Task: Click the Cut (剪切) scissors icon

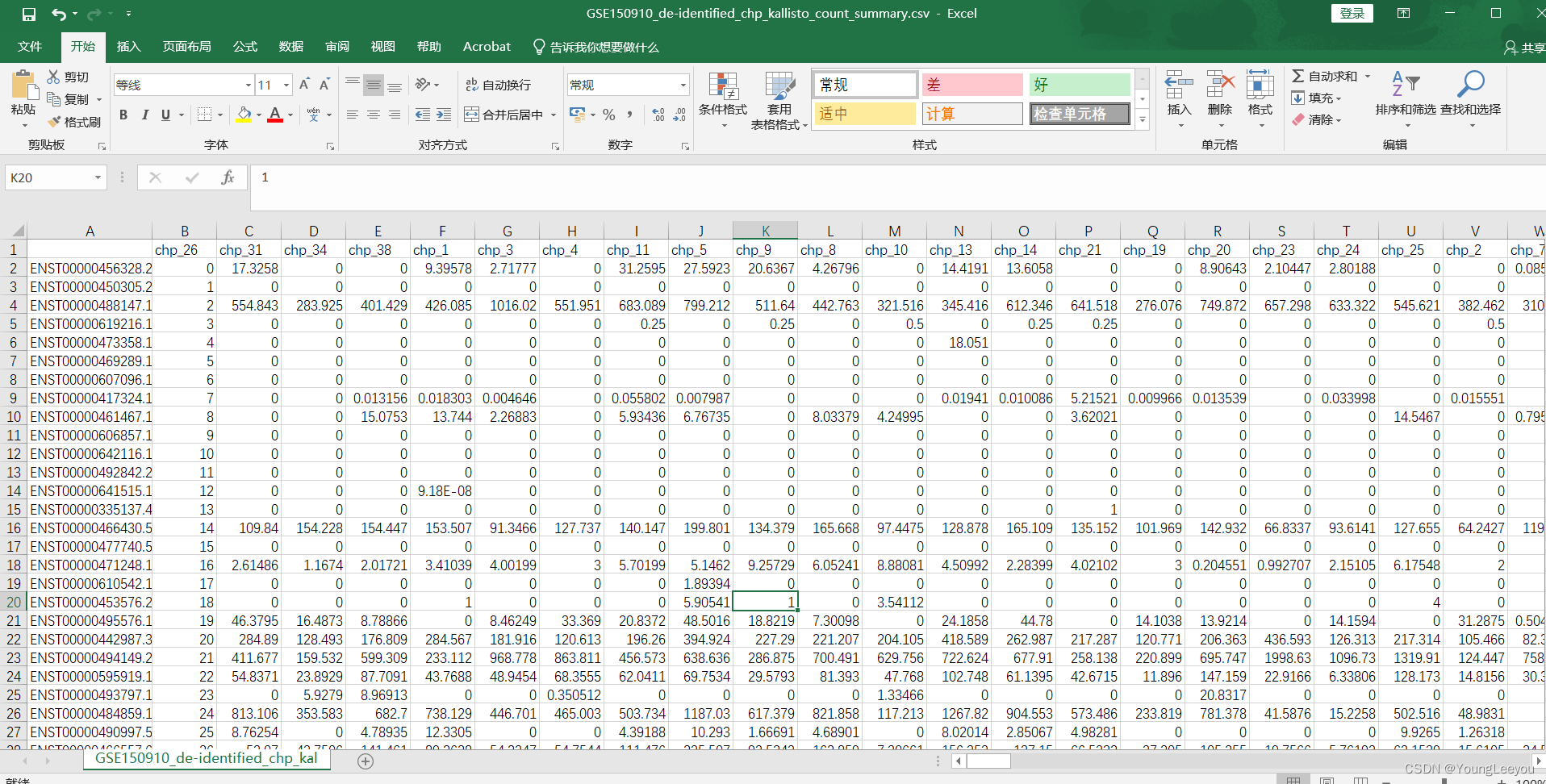Action: pyautogui.click(x=54, y=77)
